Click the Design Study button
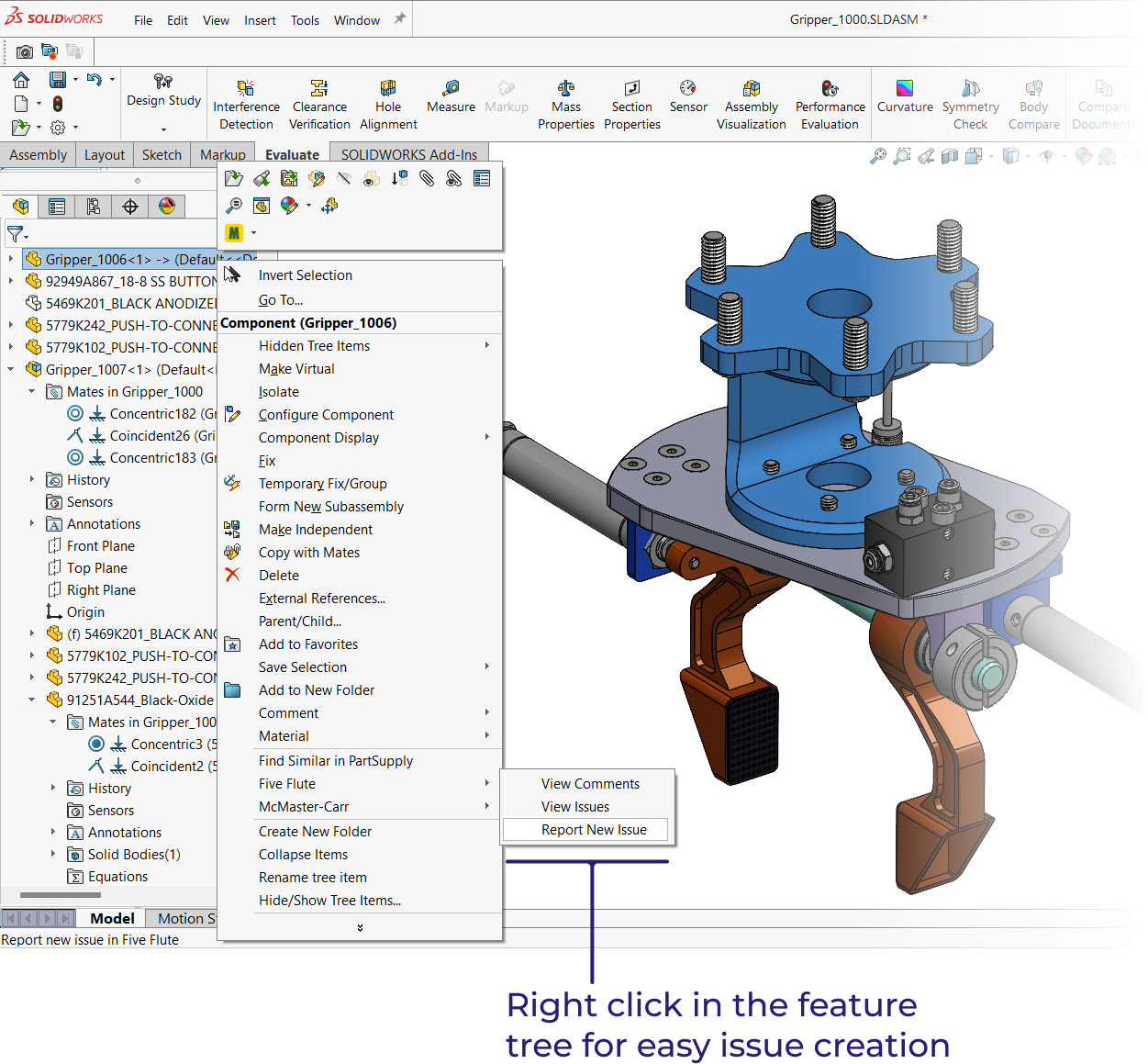Image resolution: width=1148 pixels, height=1064 pixels. 163,91
